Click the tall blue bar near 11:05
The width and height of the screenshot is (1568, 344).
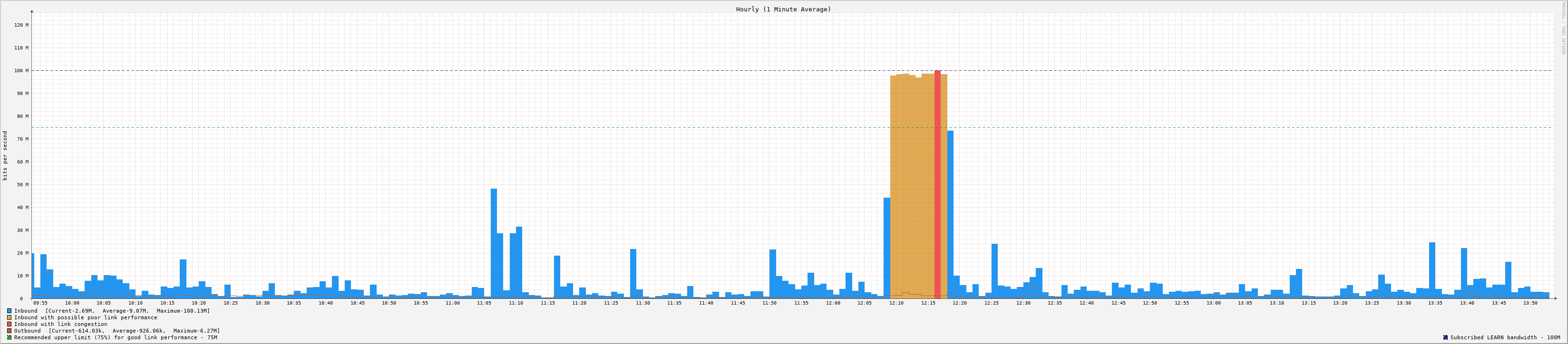click(494, 243)
